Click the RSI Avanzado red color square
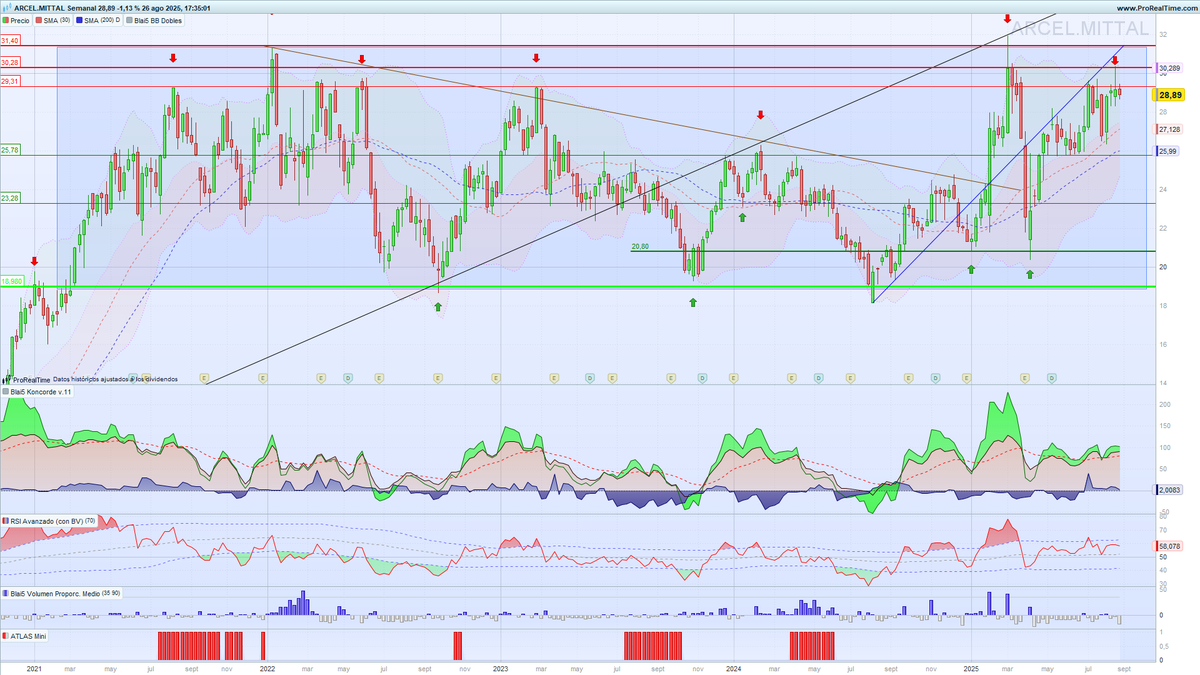This screenshot has width=1200, height=675. coord(5,521)
